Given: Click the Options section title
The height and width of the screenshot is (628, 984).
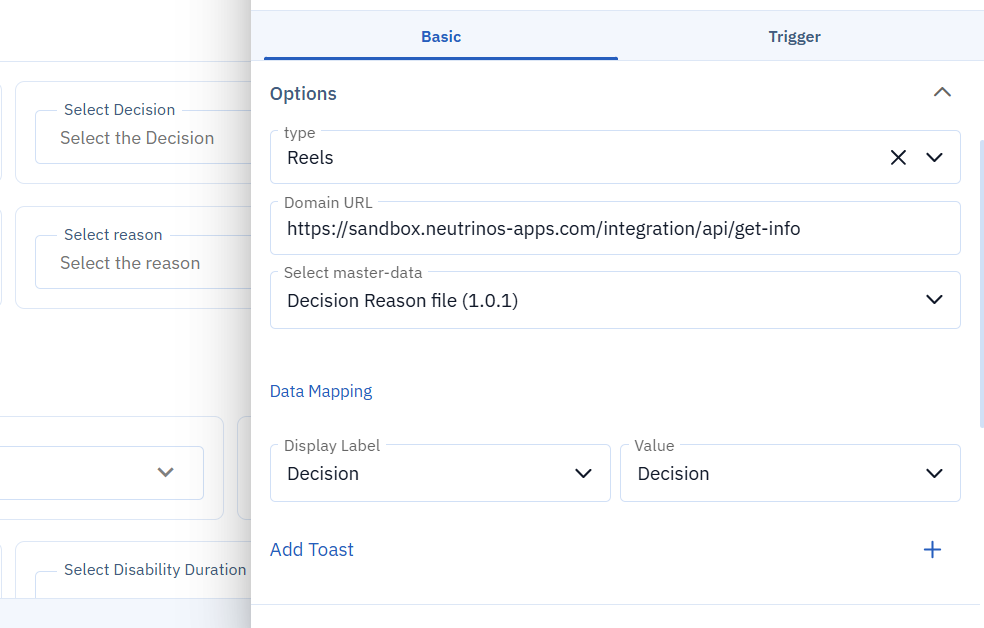Looking at the screenshot, I should click(303, 93).
